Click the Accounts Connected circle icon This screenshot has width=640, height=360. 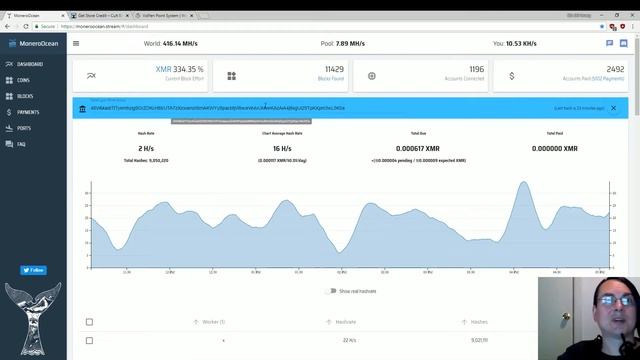pyautogui.click(x=372, y=76)
